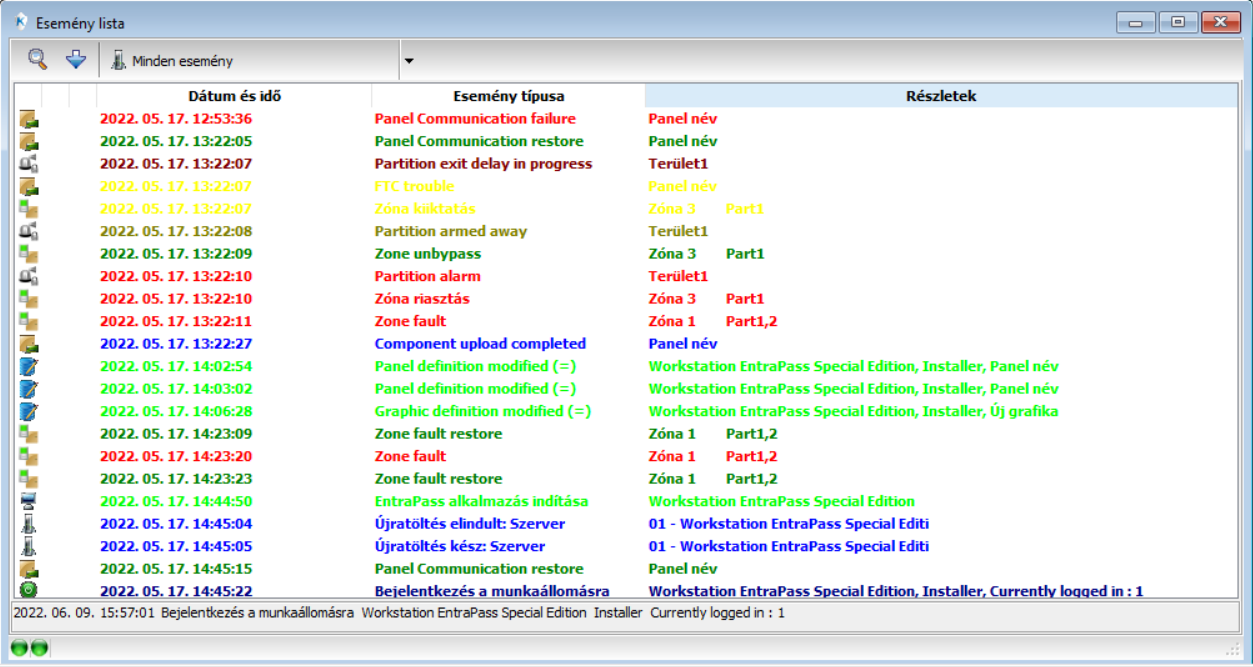
Task: Click the workstation icon beside EntraPass alkalmazás indítása
Action: pos(28,501)
